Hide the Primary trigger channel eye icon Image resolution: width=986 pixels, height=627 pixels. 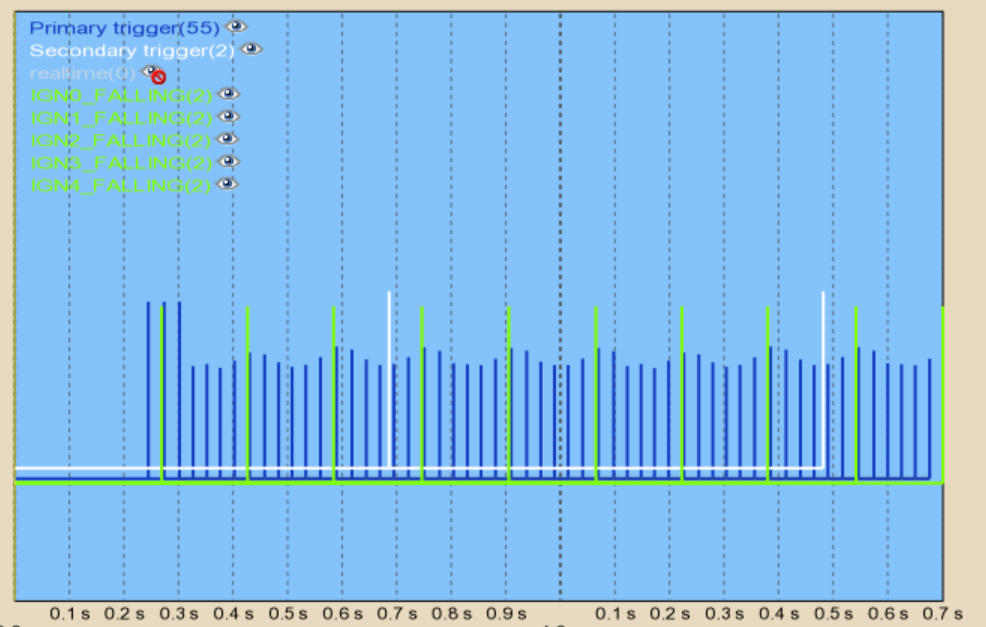point(236,26)
